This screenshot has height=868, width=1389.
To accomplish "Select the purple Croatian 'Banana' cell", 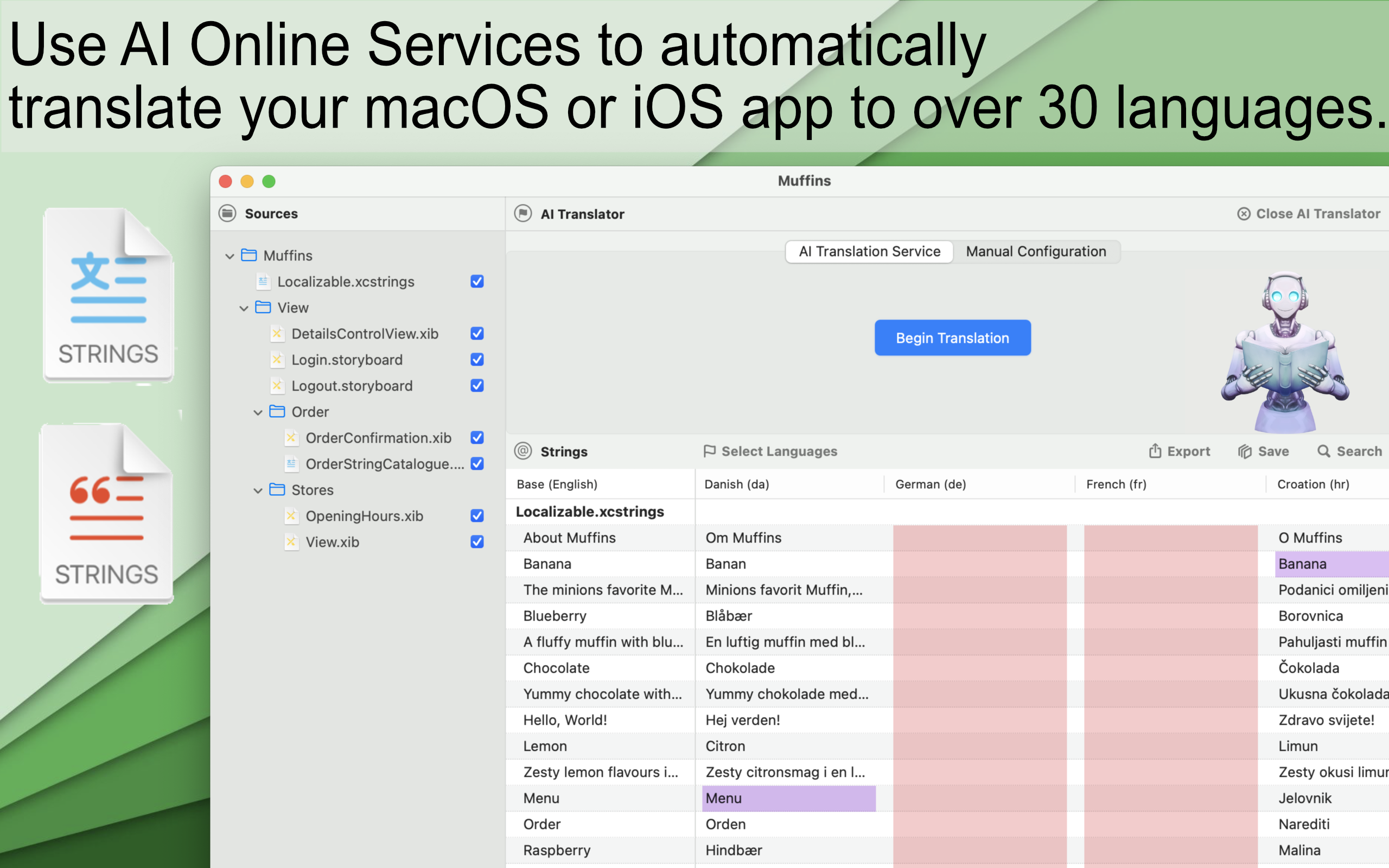I will click(x=1332, y=564).
